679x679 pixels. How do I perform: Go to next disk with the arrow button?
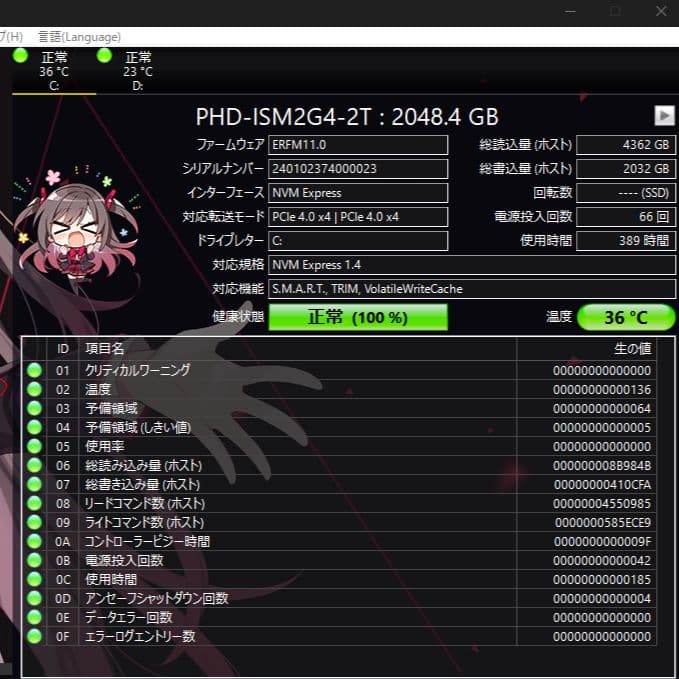tap(664, 116)
